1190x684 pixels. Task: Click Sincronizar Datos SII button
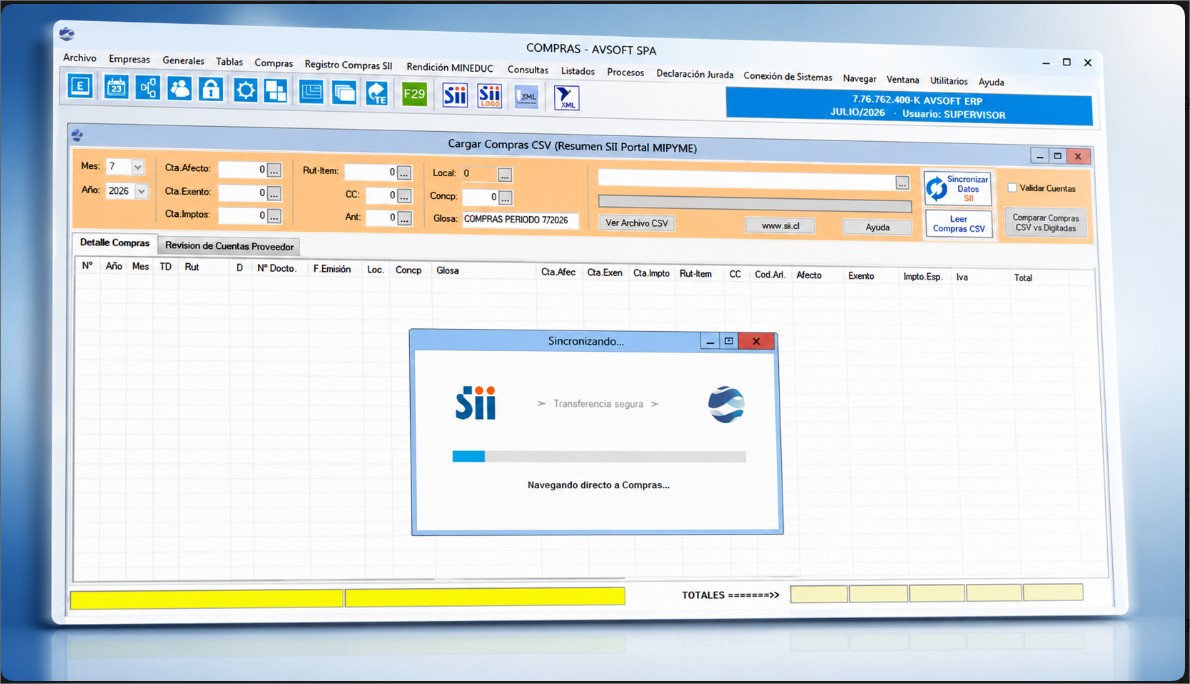(958, 188)
